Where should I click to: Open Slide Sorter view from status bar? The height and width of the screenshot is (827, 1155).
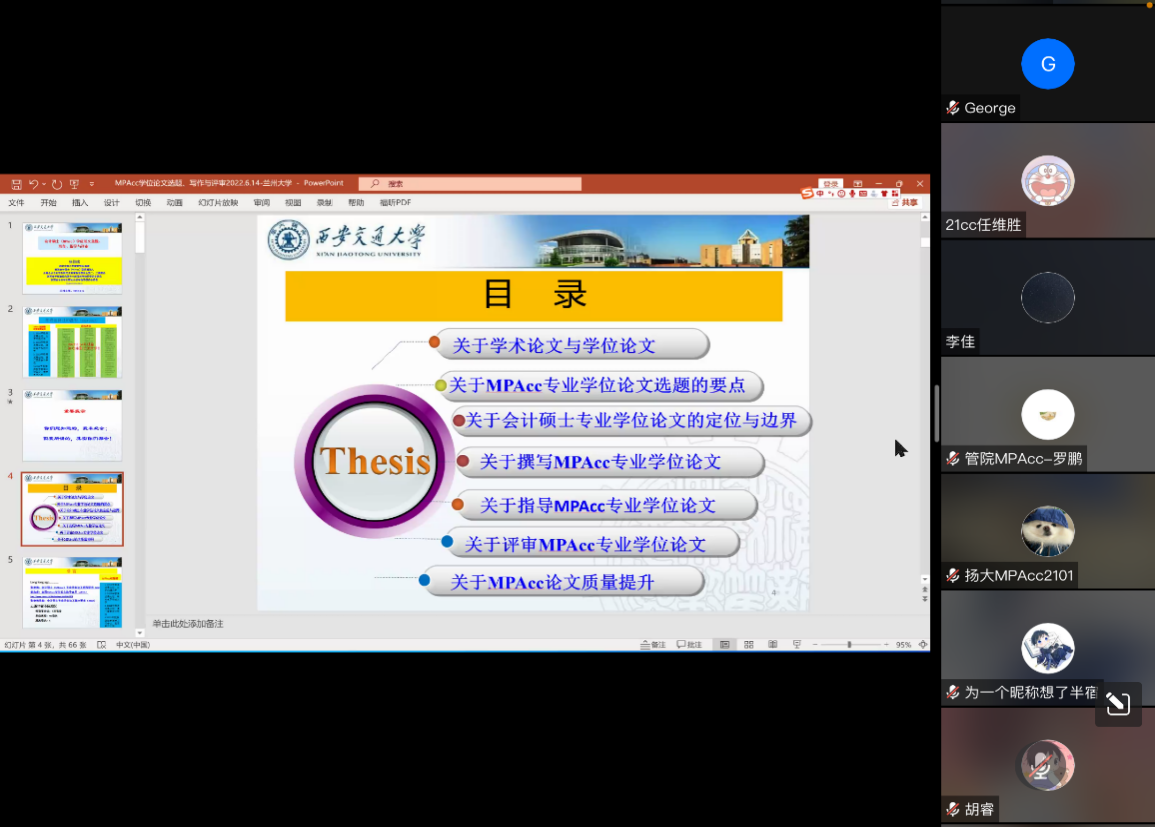tap(748, 645)
